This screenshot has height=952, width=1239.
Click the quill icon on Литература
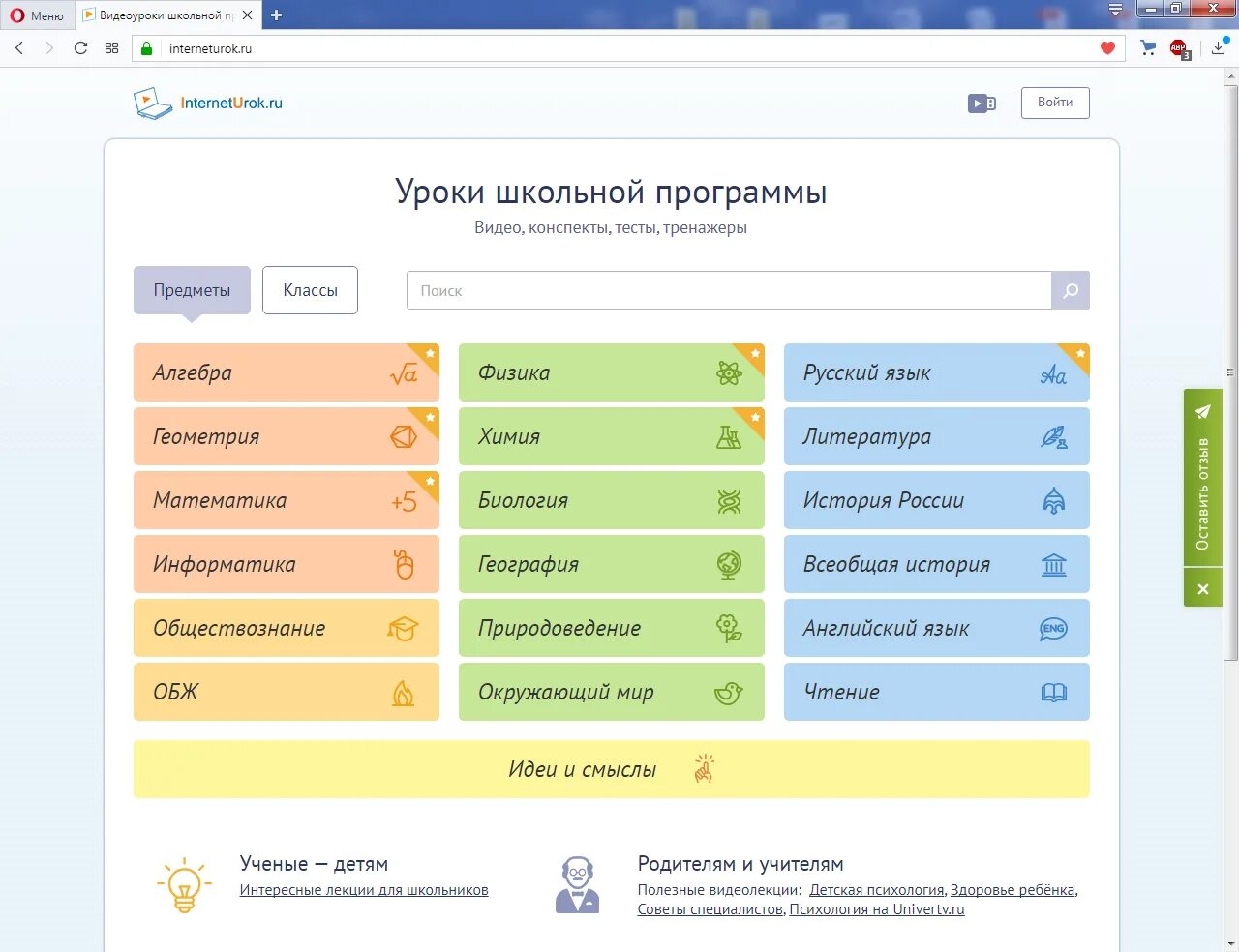[x=1054, y=437]
